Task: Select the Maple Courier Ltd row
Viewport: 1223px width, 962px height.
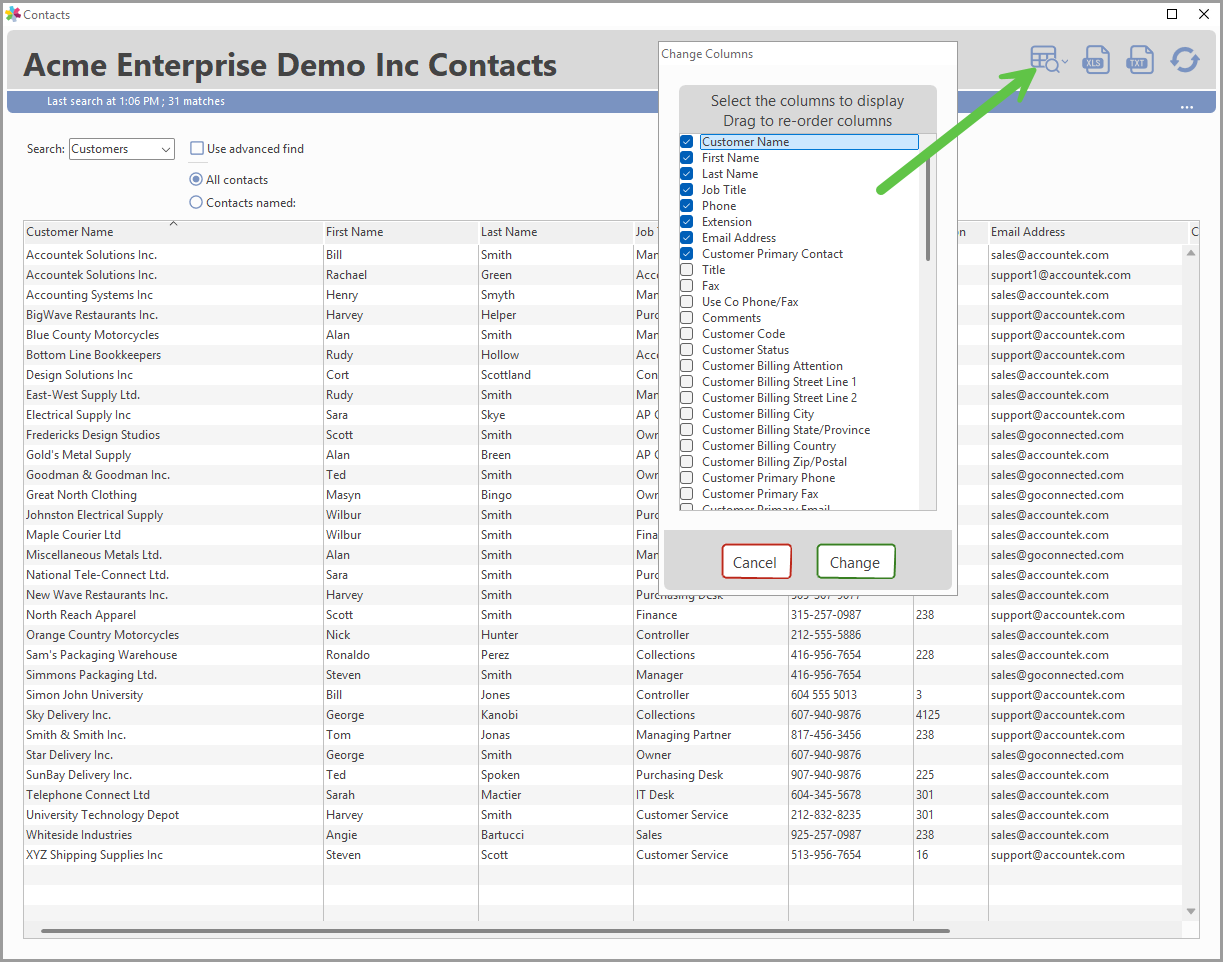Action: (603, 535)
